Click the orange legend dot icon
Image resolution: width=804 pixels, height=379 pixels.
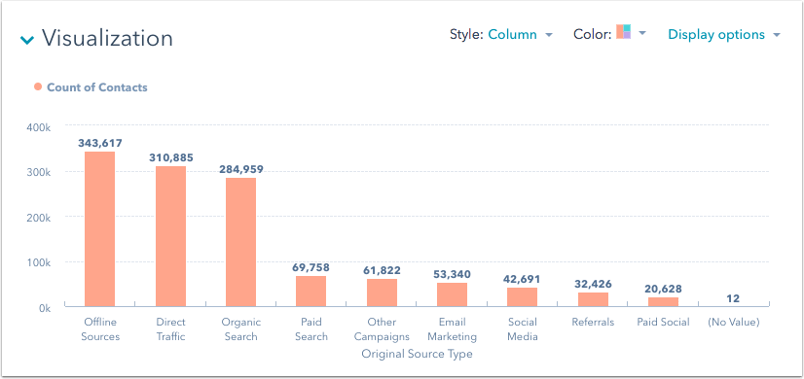click(x=38, y=87)
